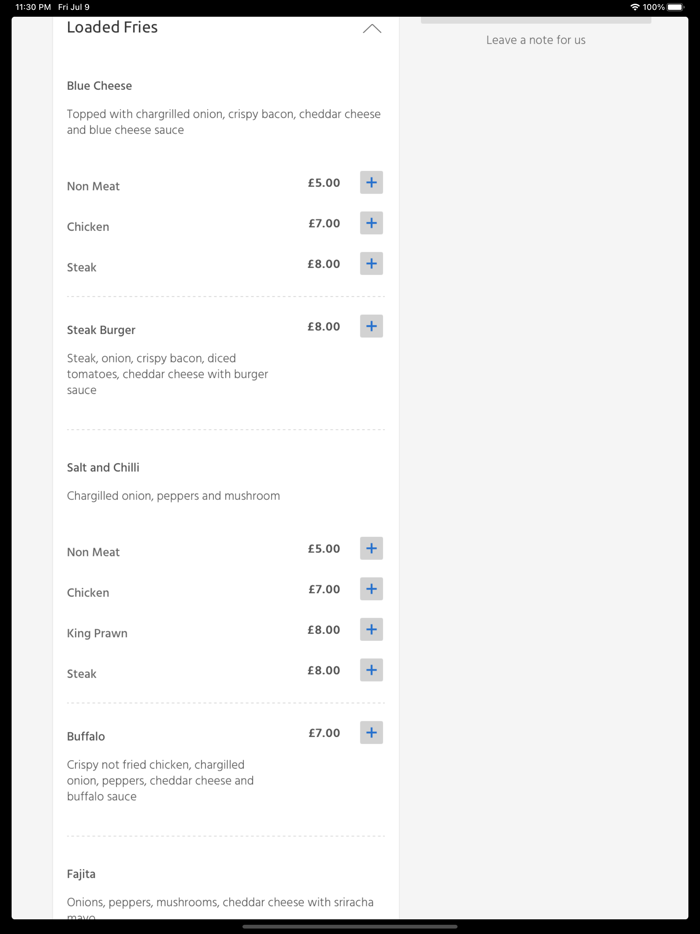
Task: Tap the Salt and Chilli title
Action: (x=103, y=468)
